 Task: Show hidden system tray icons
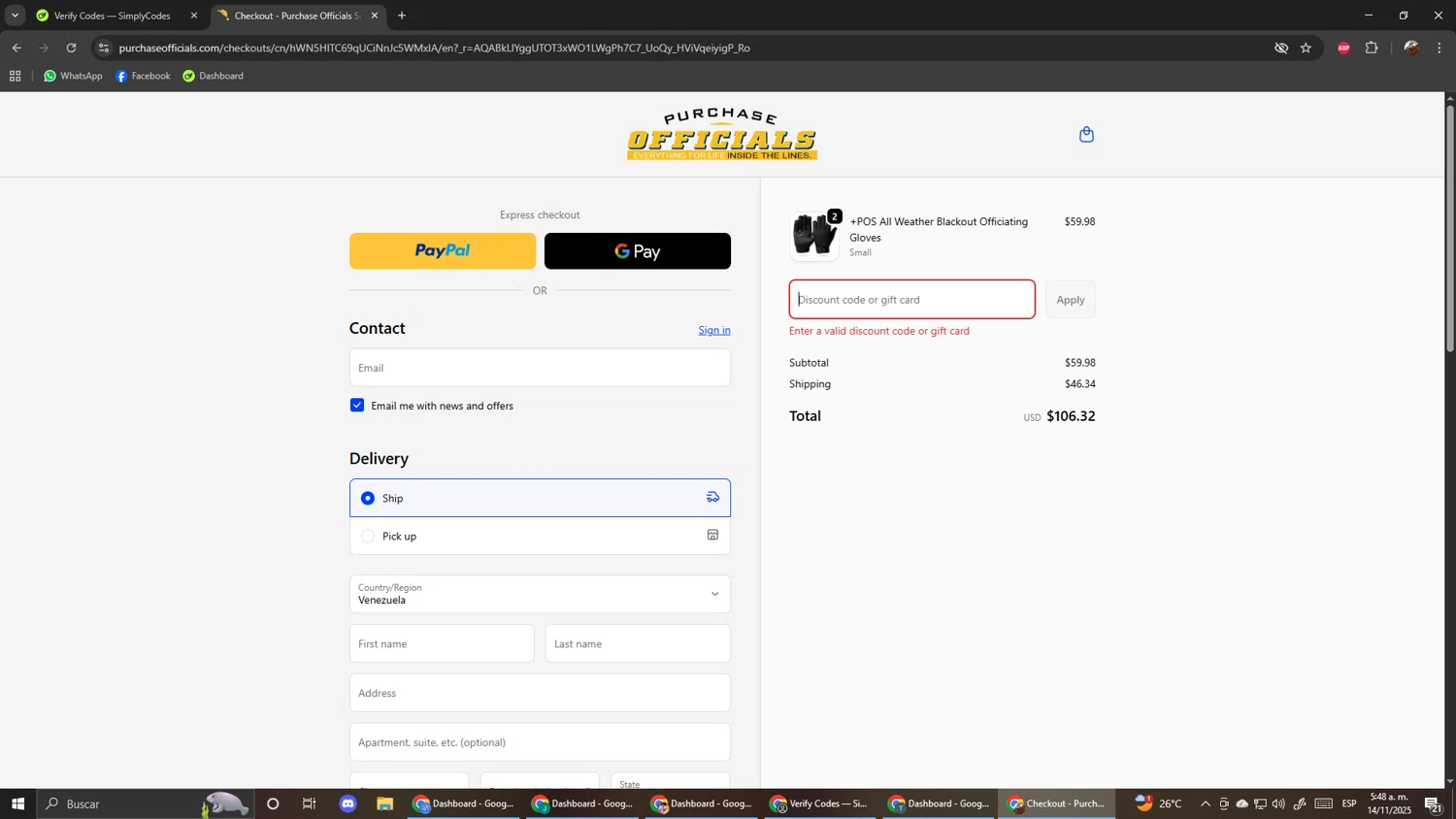click(1206, 803)
